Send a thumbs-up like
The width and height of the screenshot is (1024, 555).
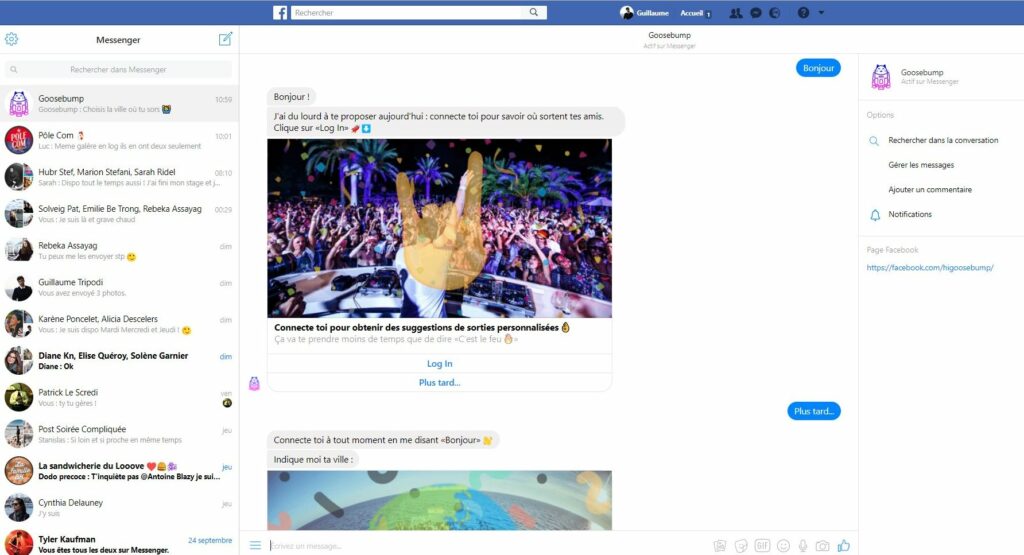[844, 545]
